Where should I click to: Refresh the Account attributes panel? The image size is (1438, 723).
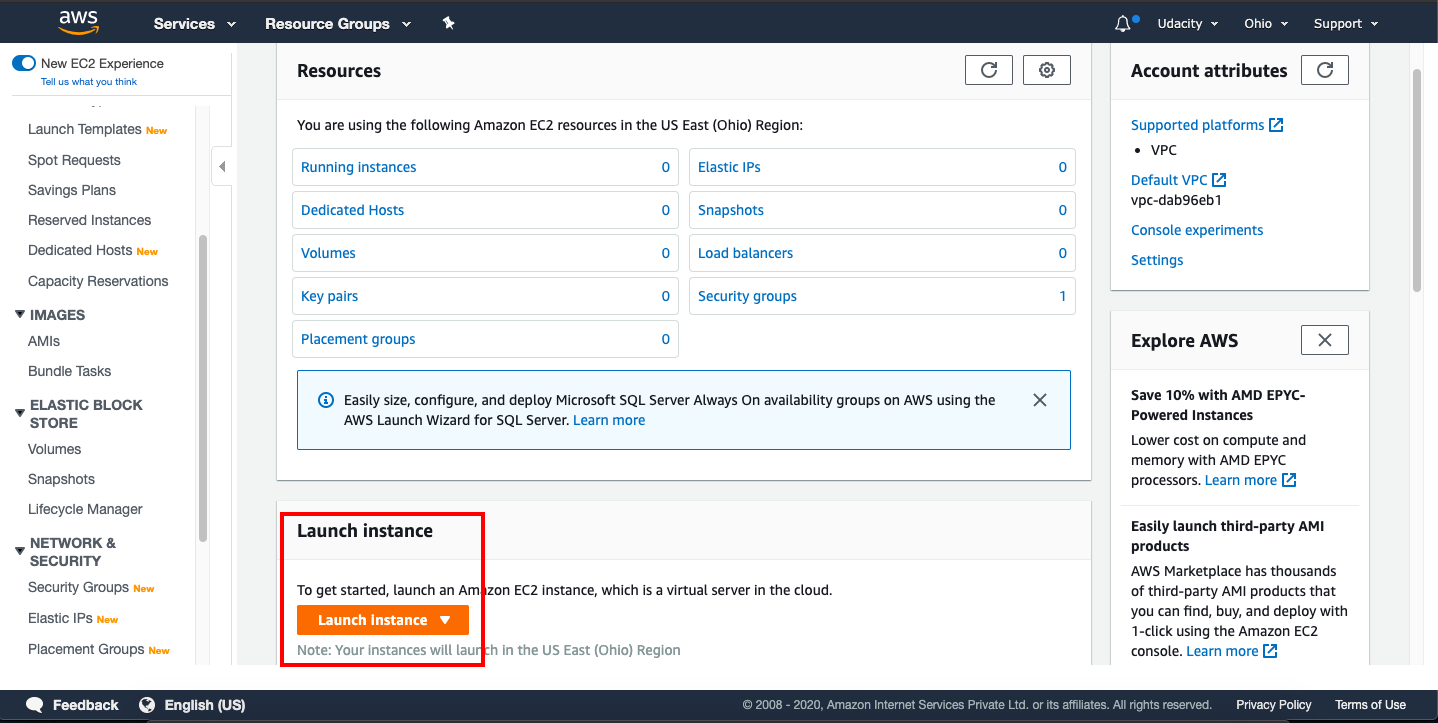[1324, 70]
